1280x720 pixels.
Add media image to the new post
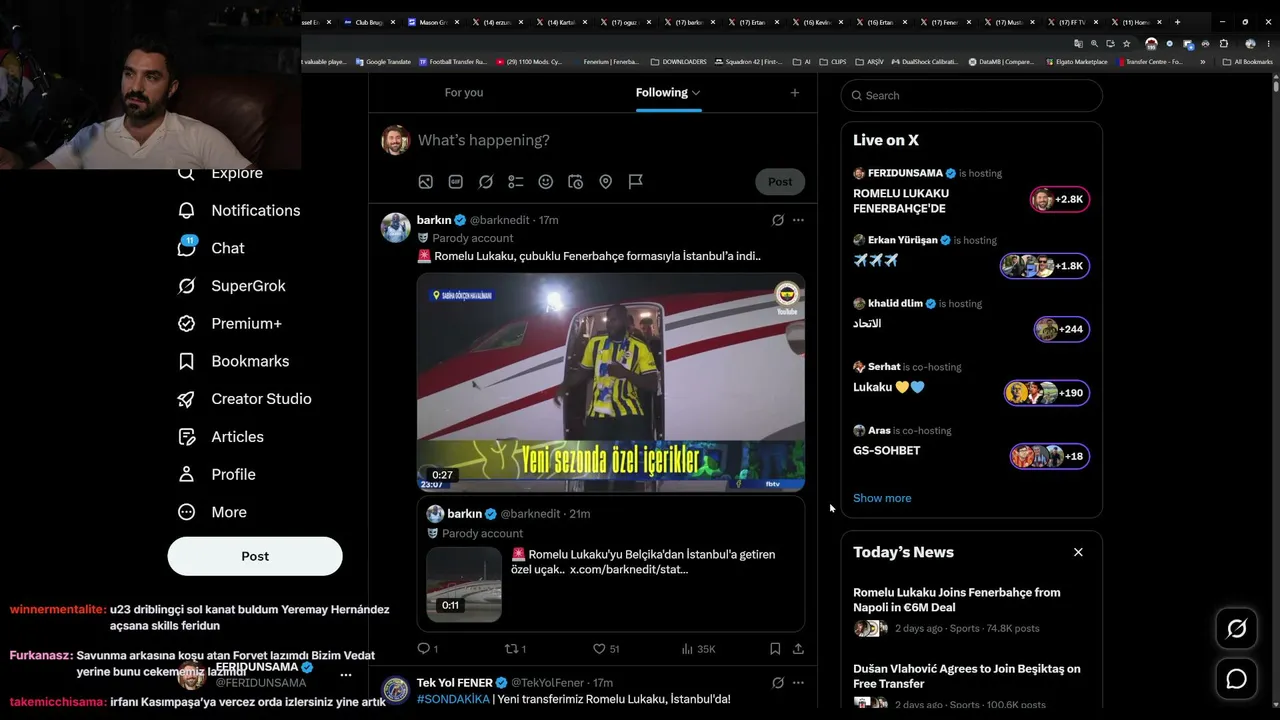426,182
